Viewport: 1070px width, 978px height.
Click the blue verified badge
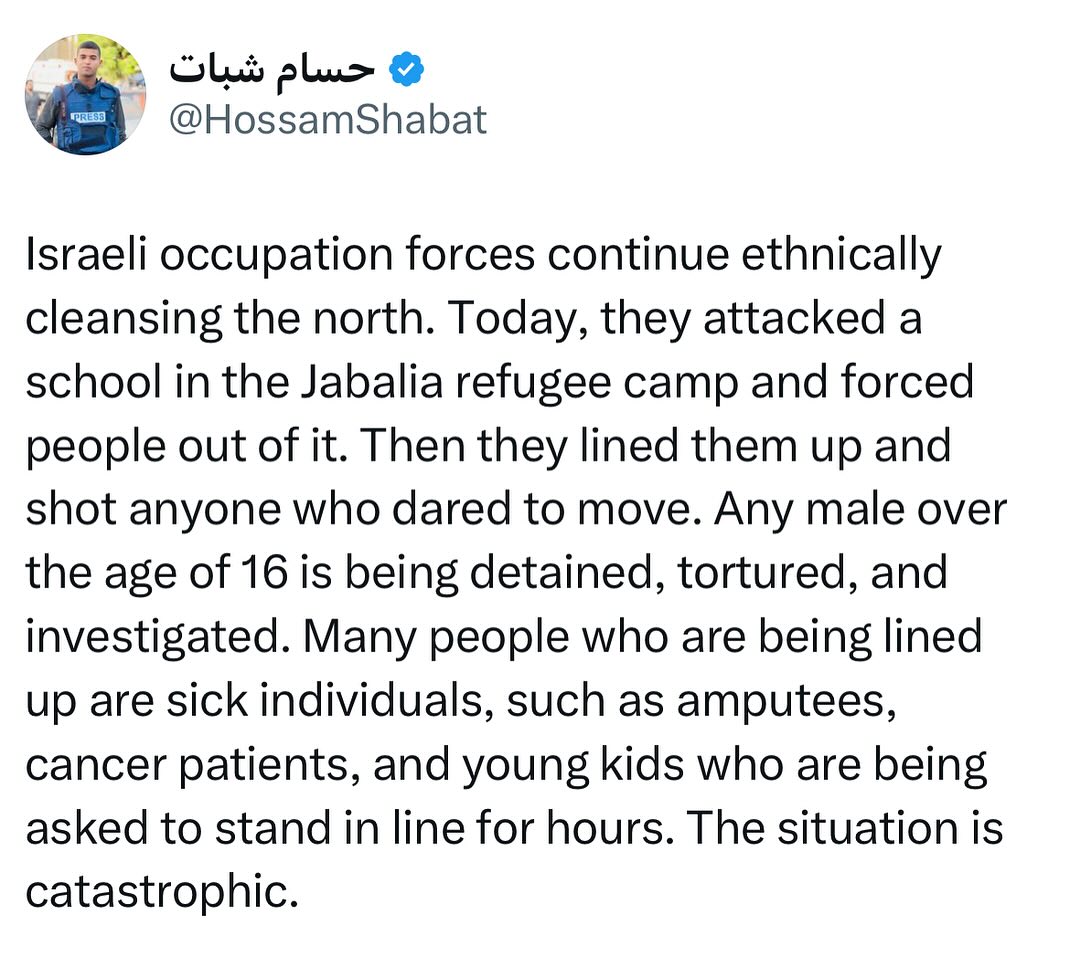406,70
